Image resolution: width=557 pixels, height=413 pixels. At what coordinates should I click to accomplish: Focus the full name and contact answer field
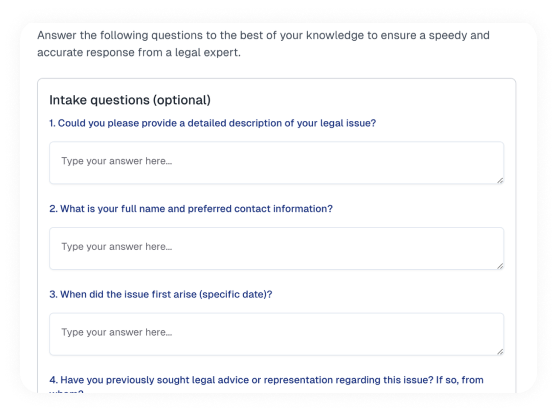click(276, 249)
